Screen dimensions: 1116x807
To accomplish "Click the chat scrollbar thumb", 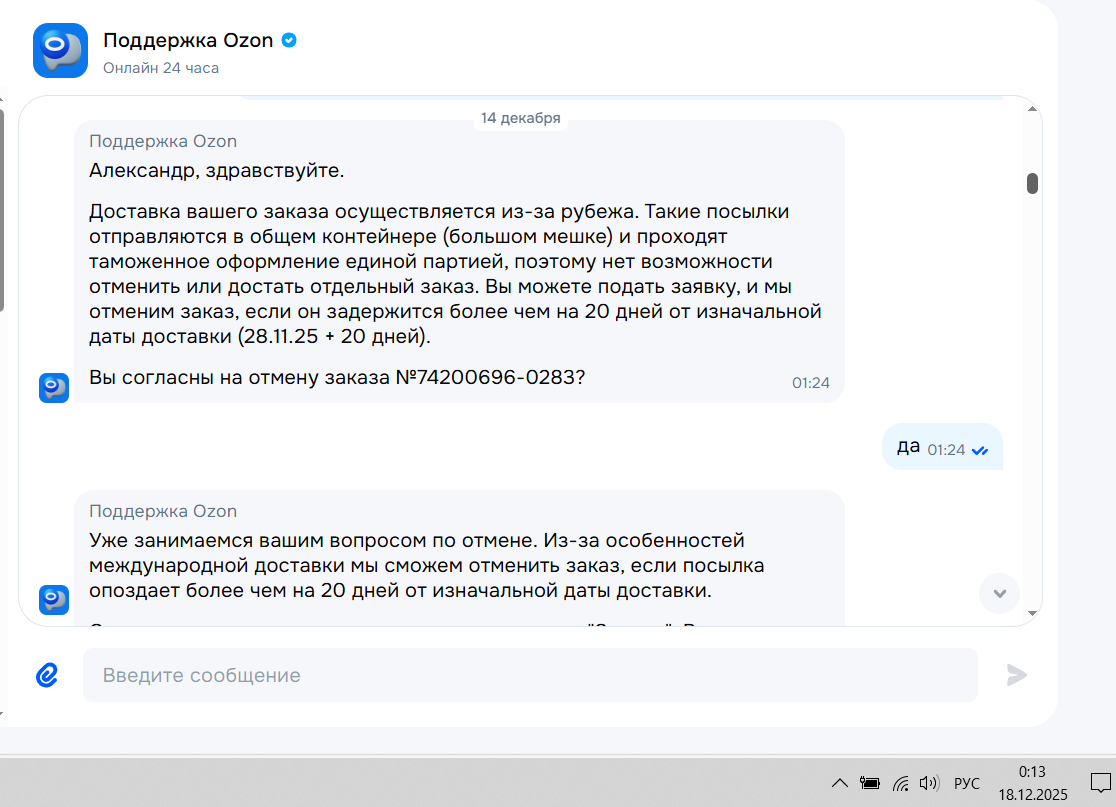I will tap(1032, 183).
